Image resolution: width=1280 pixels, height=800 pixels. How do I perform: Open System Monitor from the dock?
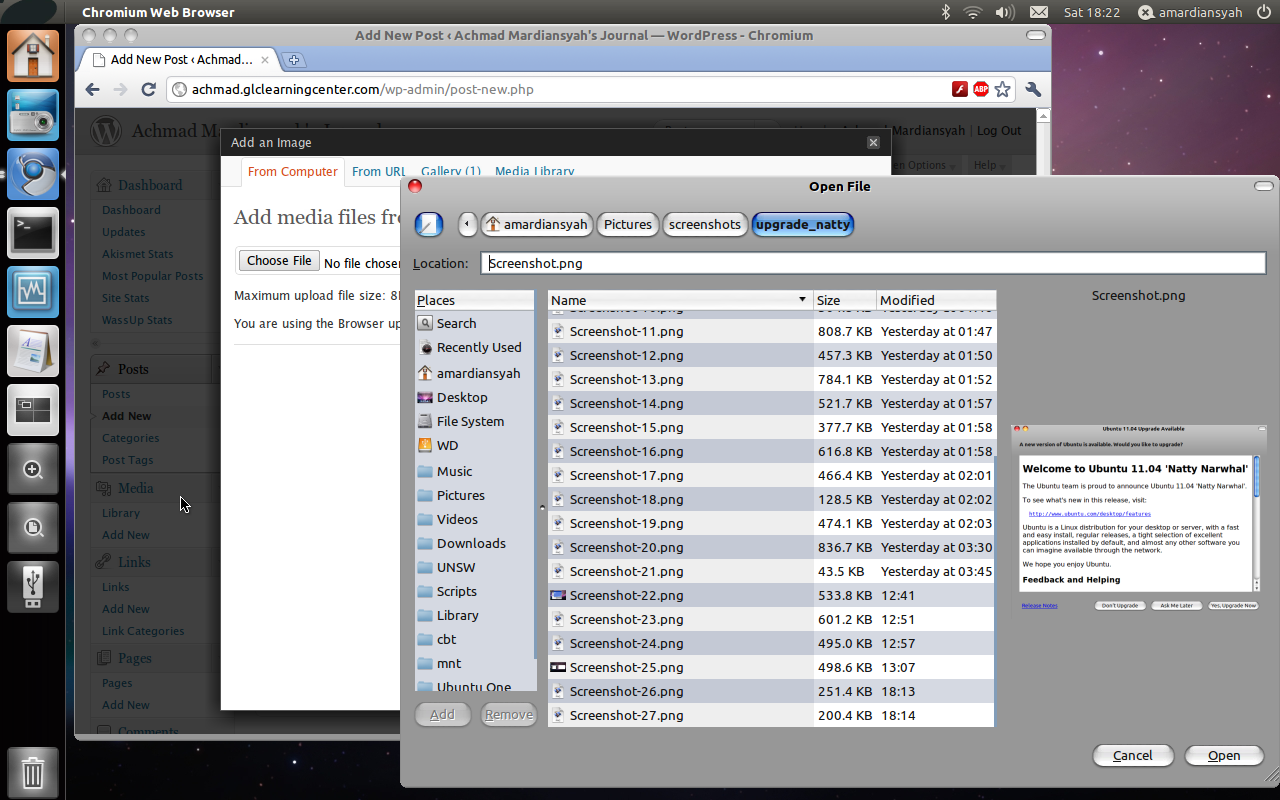pos(34,292)
